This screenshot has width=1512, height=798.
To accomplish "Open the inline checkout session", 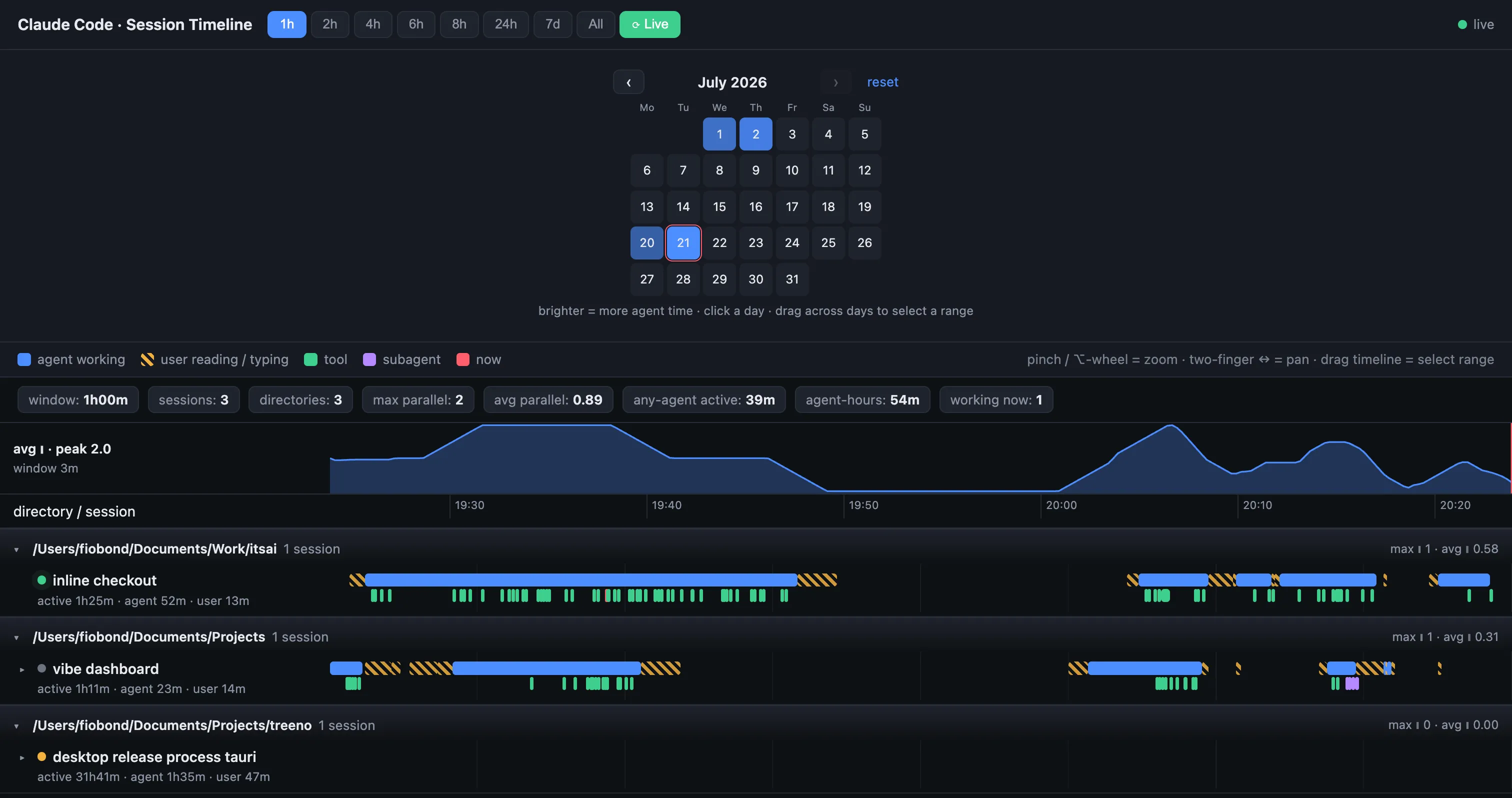I will coord(104,580).
